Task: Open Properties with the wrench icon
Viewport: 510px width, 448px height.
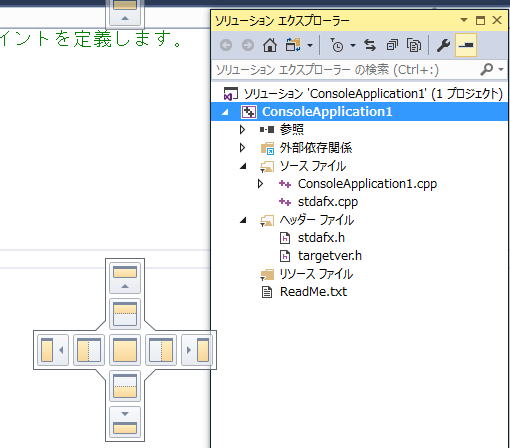Action: [443, 45]
